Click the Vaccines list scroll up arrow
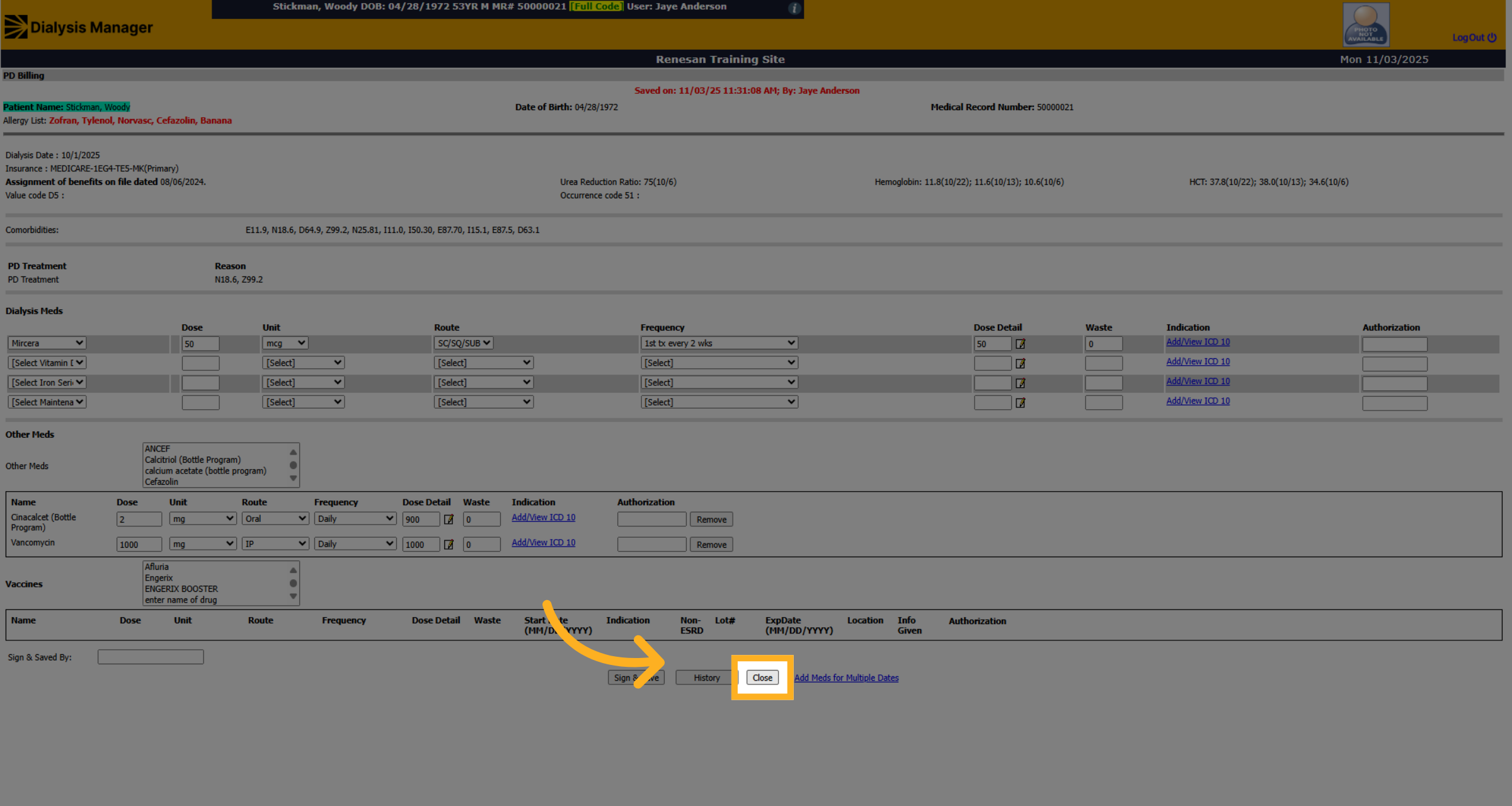 click(293, 570)
